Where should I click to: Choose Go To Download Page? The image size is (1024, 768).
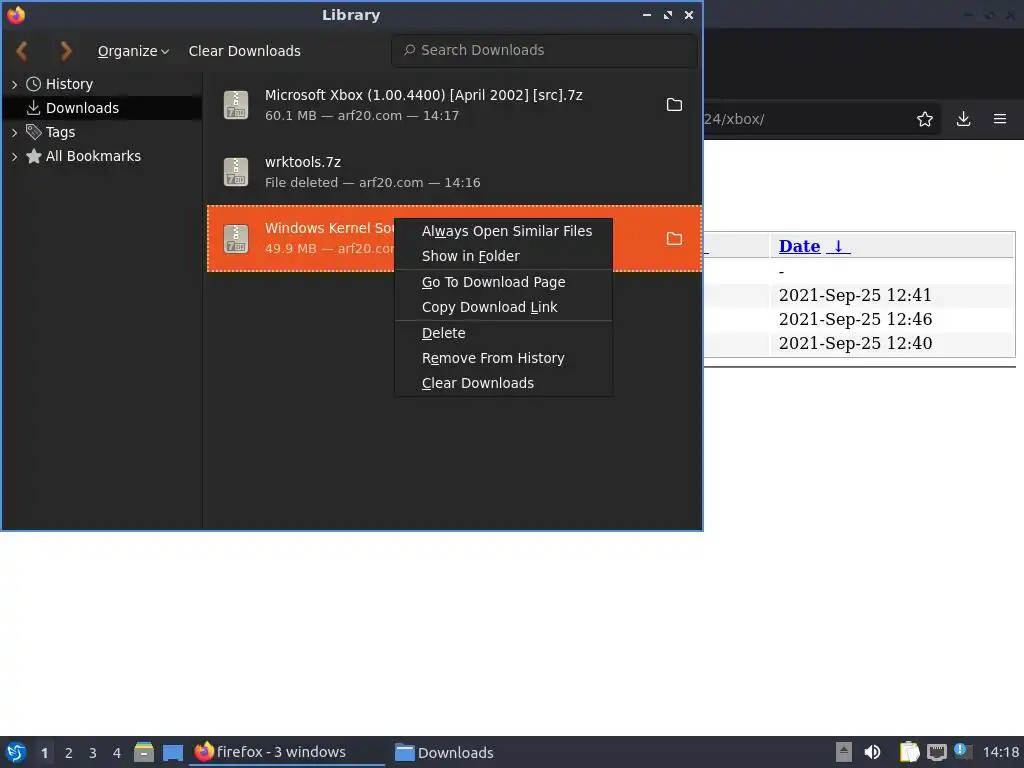click(x=504, y=282)
